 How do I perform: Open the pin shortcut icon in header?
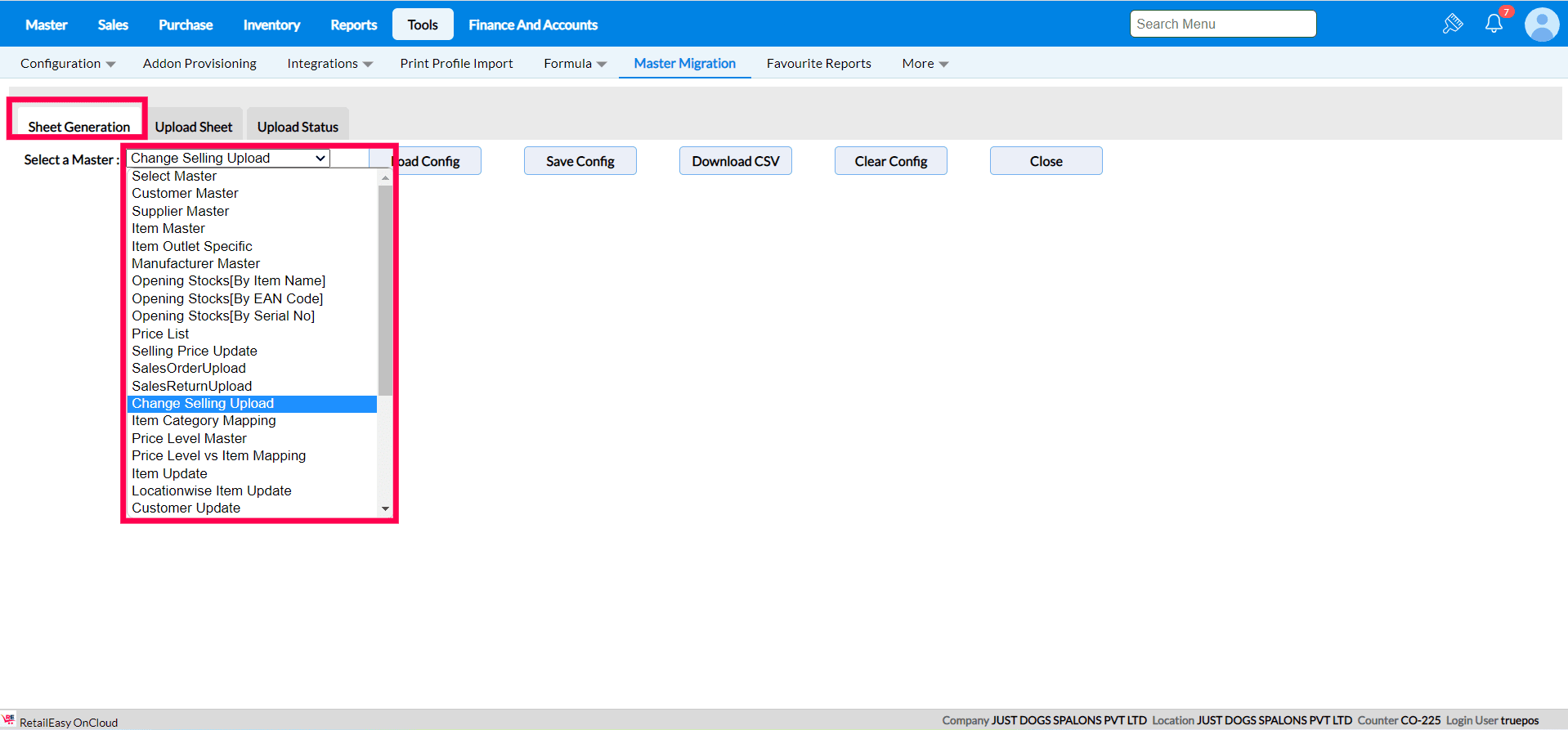(x=1453, y=24)
